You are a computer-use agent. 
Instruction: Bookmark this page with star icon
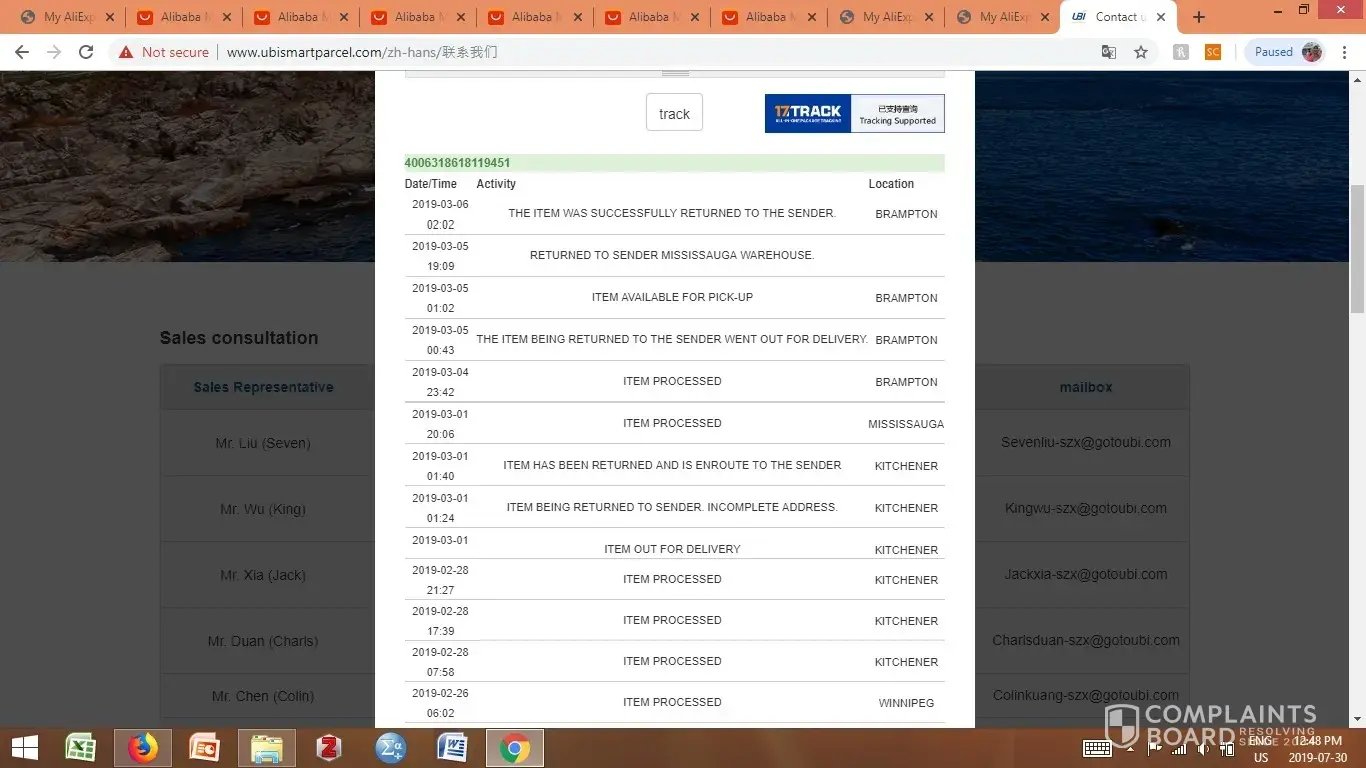click(1141, 52)
